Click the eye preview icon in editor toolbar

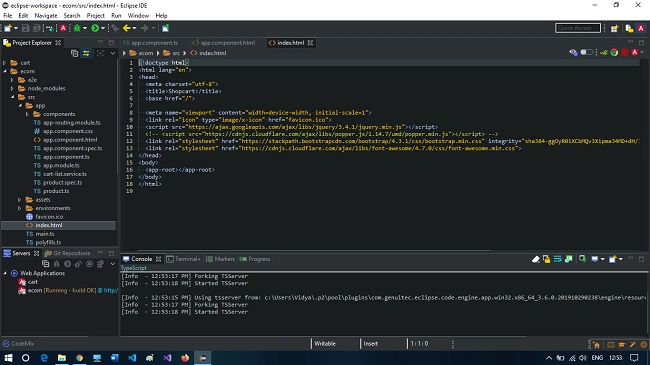click(573, 52)
